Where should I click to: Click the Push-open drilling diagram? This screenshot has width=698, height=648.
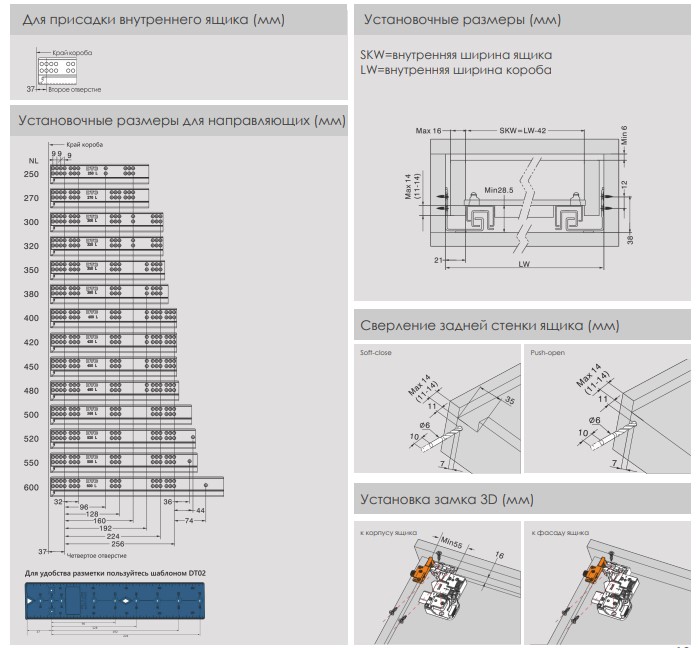tap(607, 410)
